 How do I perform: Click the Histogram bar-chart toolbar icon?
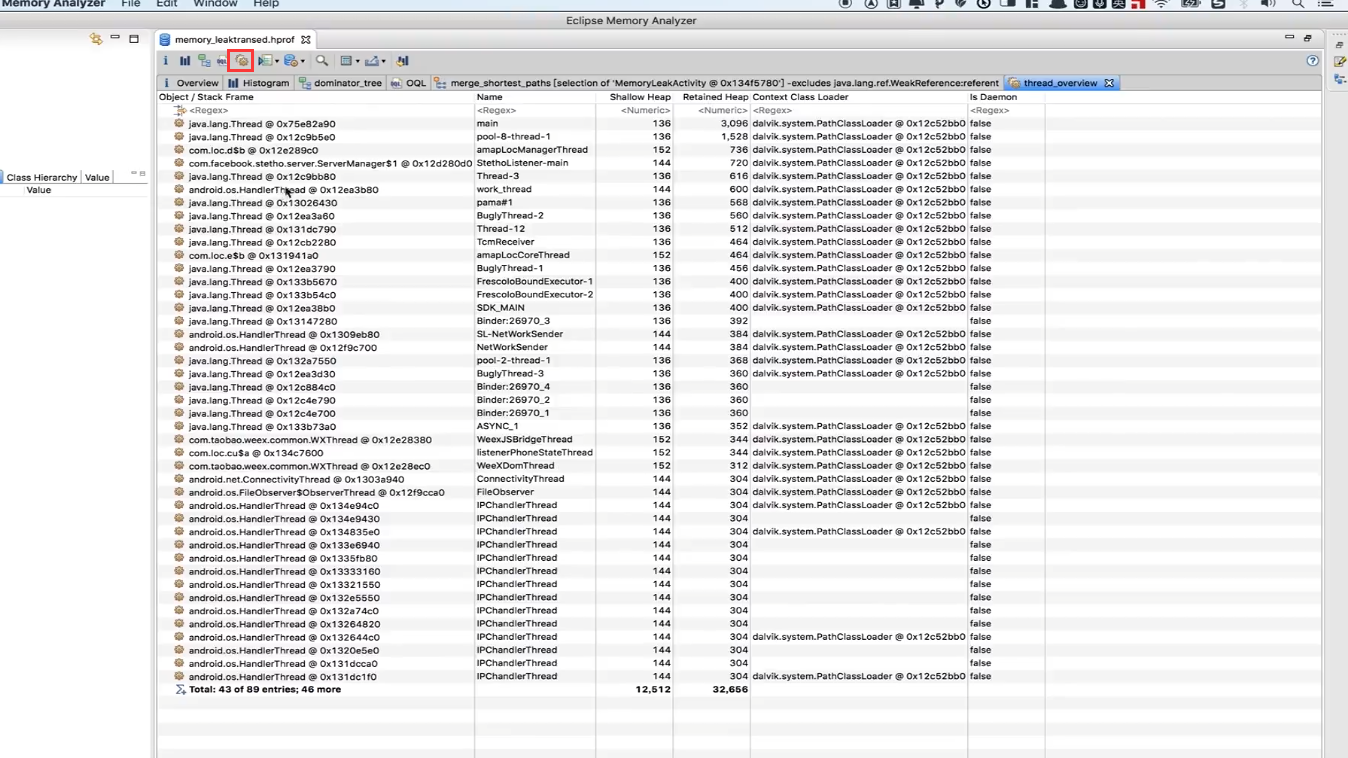(x=186, y=61)
